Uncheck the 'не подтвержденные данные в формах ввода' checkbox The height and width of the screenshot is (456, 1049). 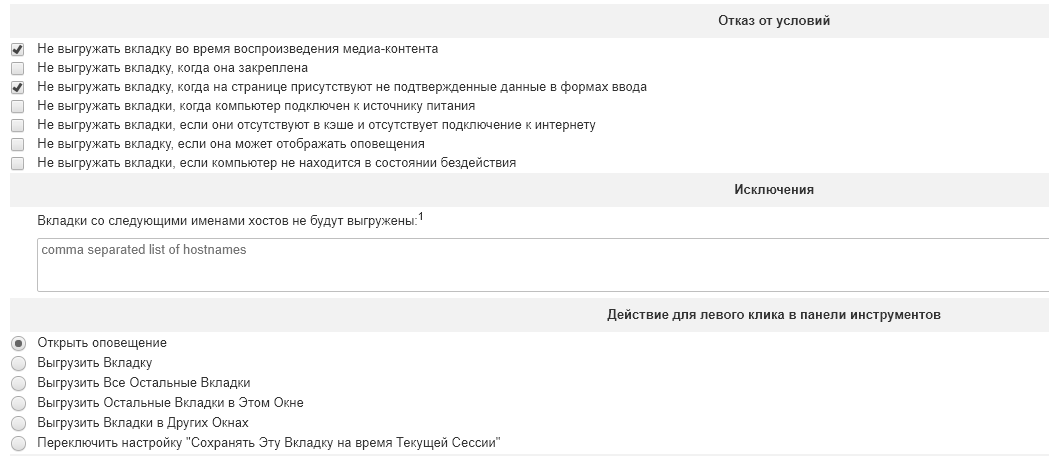coord(17,87)
